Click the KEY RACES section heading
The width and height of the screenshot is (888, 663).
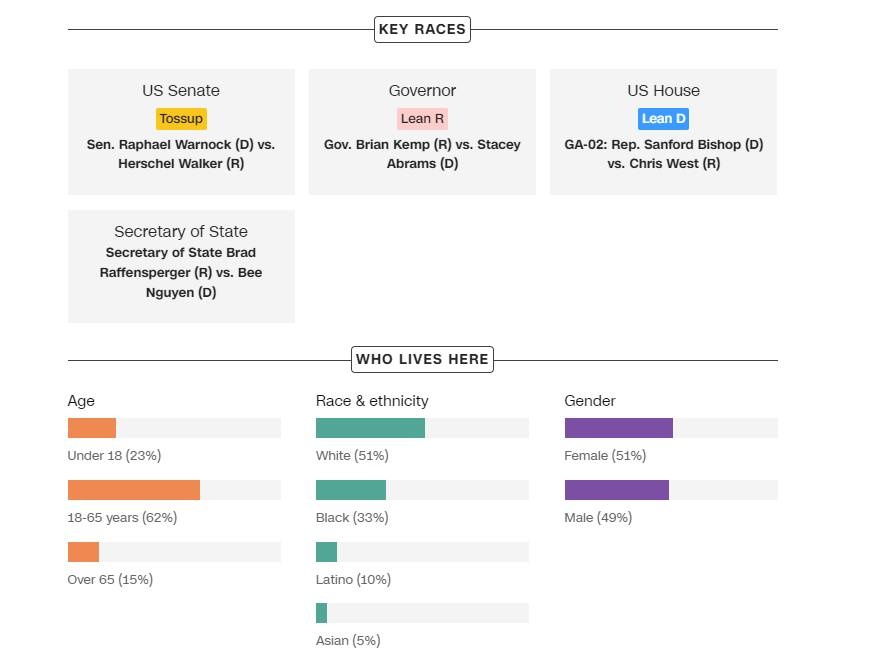coord(422,29)
